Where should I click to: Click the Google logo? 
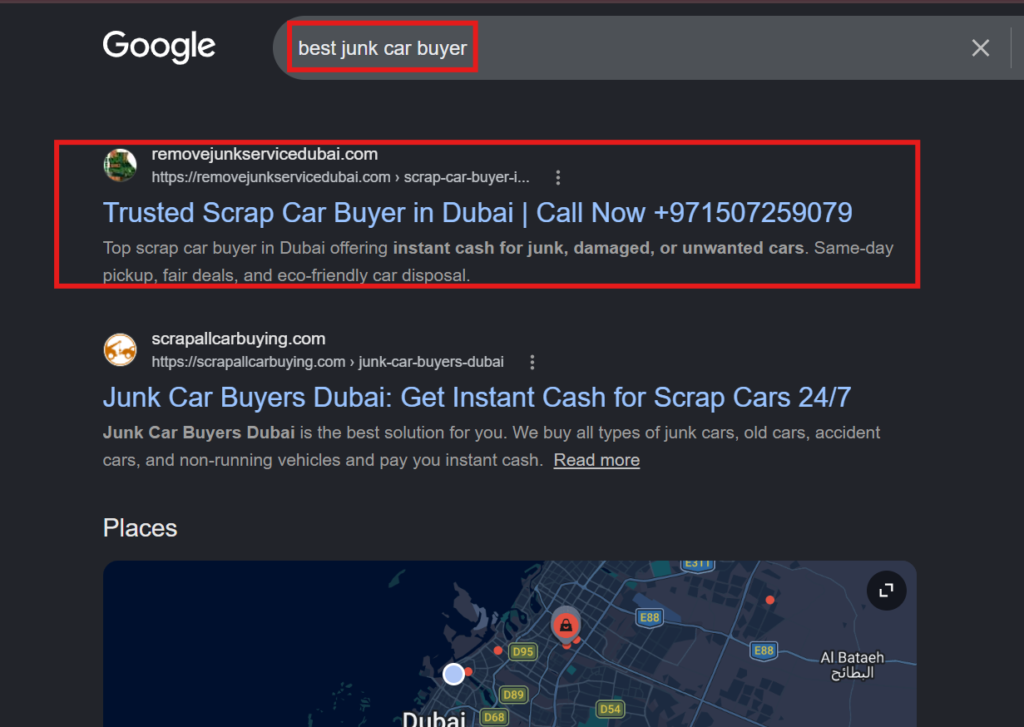(x=159, y=47)
